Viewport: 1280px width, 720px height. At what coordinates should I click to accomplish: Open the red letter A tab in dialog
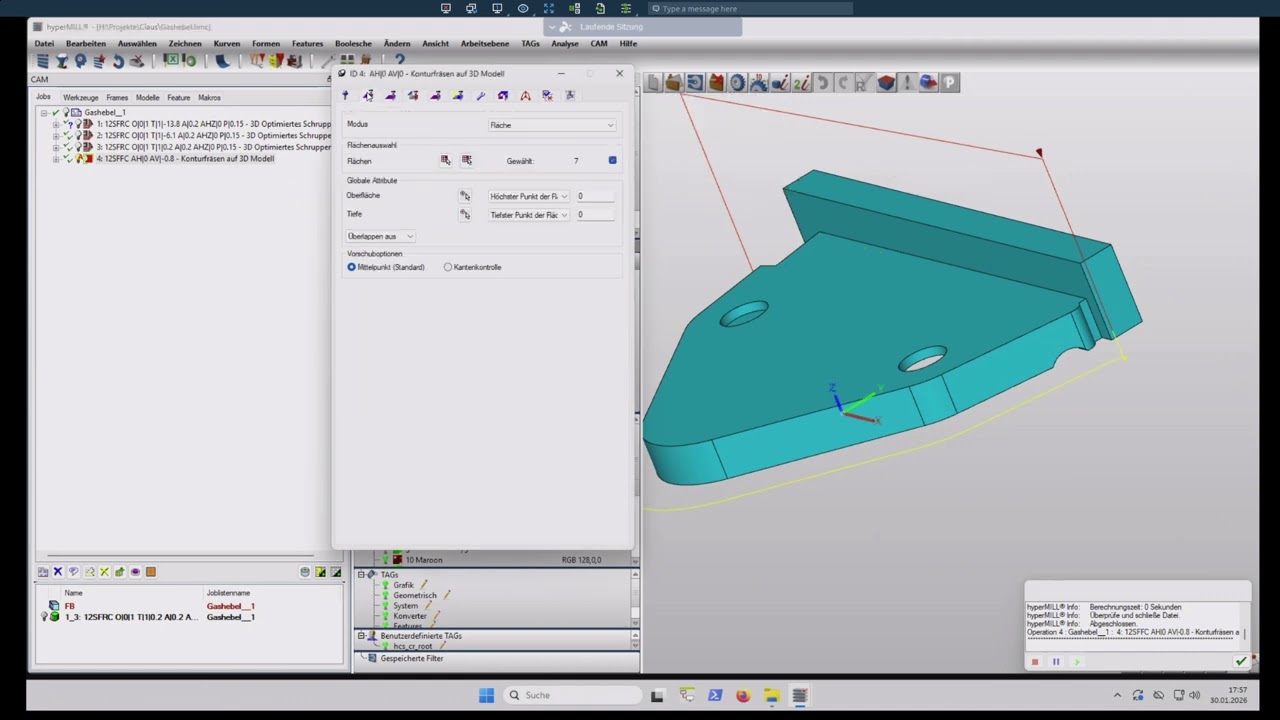pyautogui.click(x=525, y=95)
